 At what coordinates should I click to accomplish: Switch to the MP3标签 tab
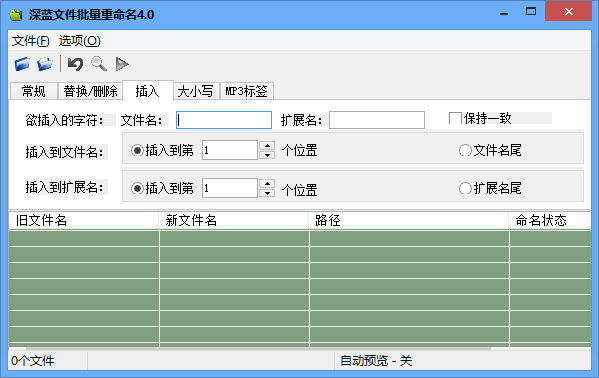246,91
